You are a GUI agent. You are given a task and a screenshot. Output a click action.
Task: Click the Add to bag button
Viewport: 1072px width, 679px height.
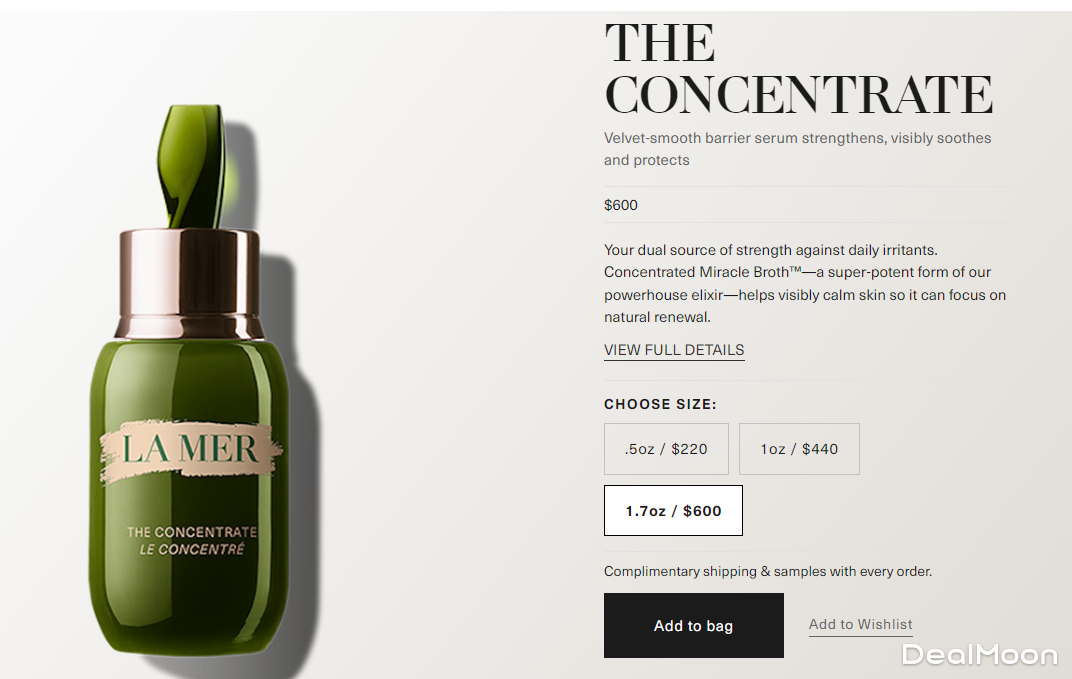[693, 625]
